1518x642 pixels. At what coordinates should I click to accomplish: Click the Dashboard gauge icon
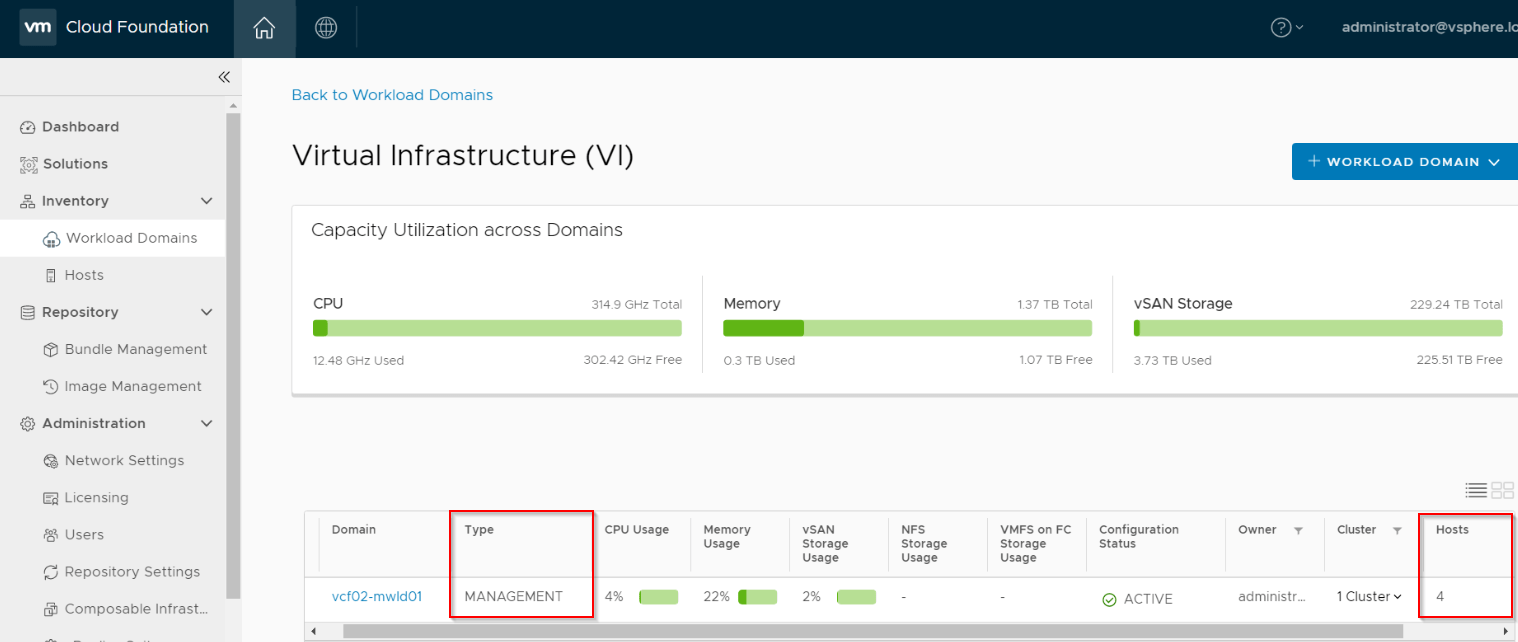28,127
